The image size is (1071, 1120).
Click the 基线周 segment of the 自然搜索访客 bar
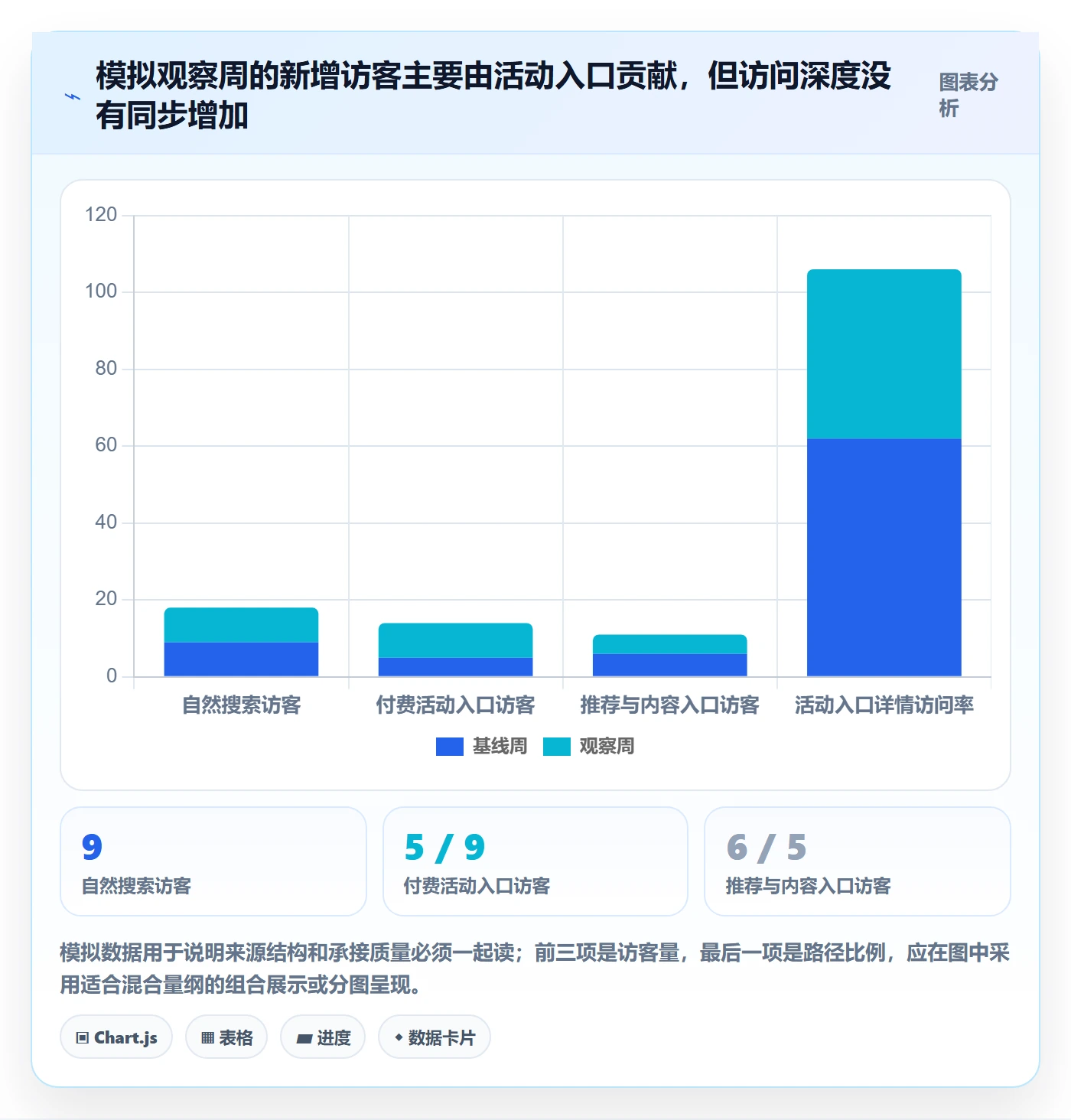[241, 659]
